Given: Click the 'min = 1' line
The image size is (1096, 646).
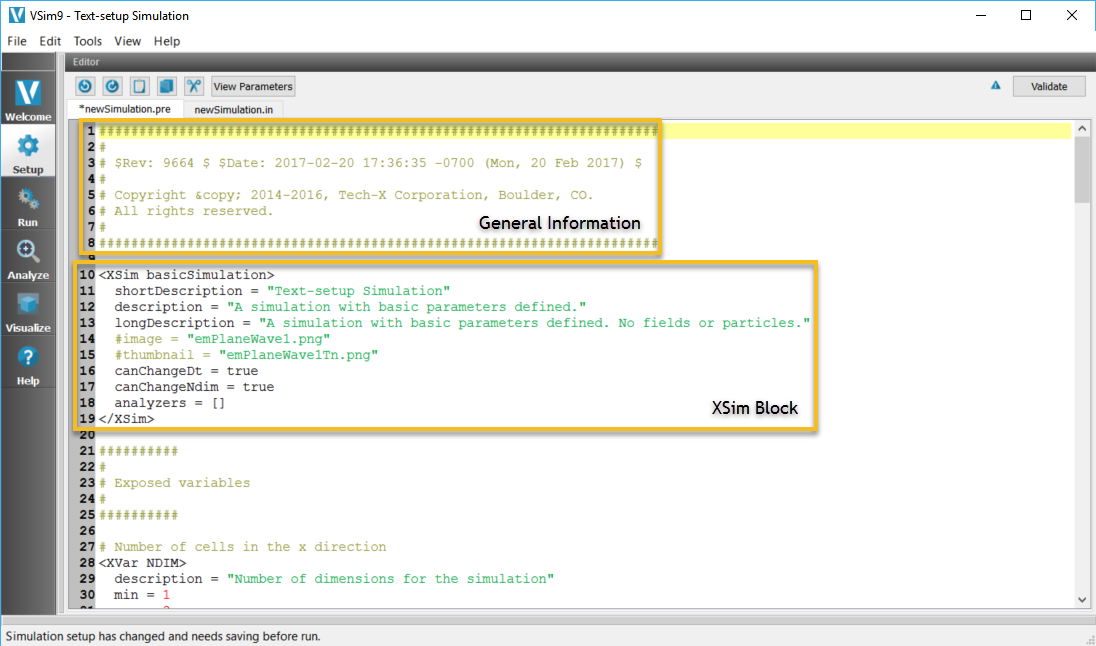Looking at the screenshot, I should coord(142,595).
